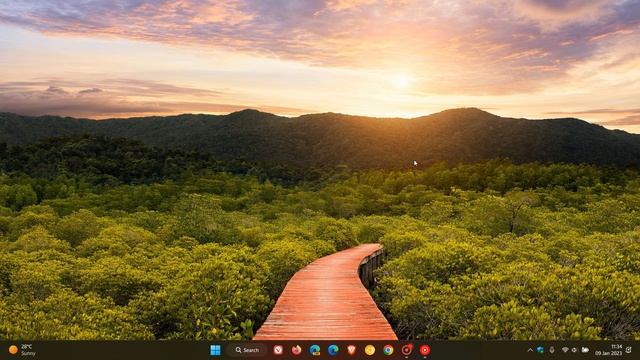Open the Windows Start menu
The image size is (640, 360).
tap(215, 350)
